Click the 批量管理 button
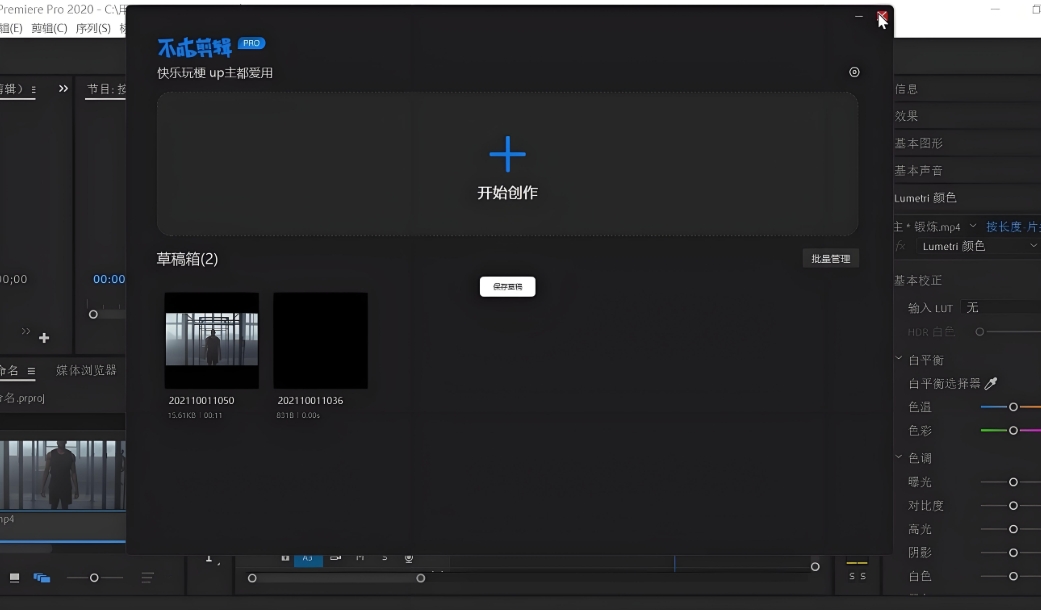The image size is (1041, 610). tap(830, 259)
